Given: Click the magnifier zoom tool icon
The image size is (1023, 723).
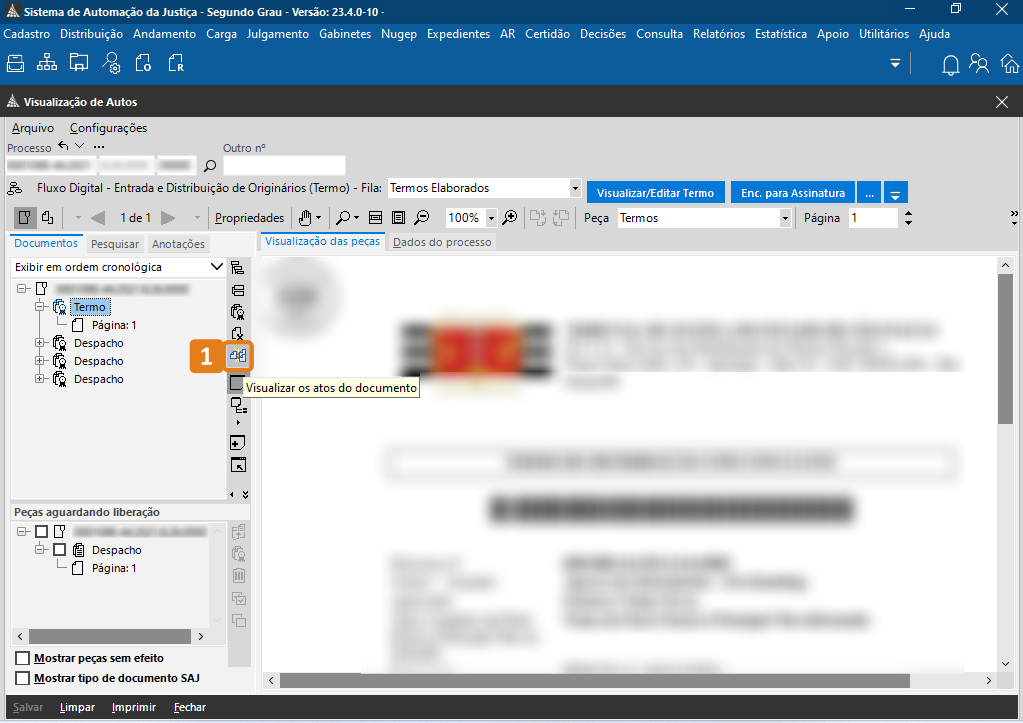Looking at the screenshot, I should pos(343,218).
